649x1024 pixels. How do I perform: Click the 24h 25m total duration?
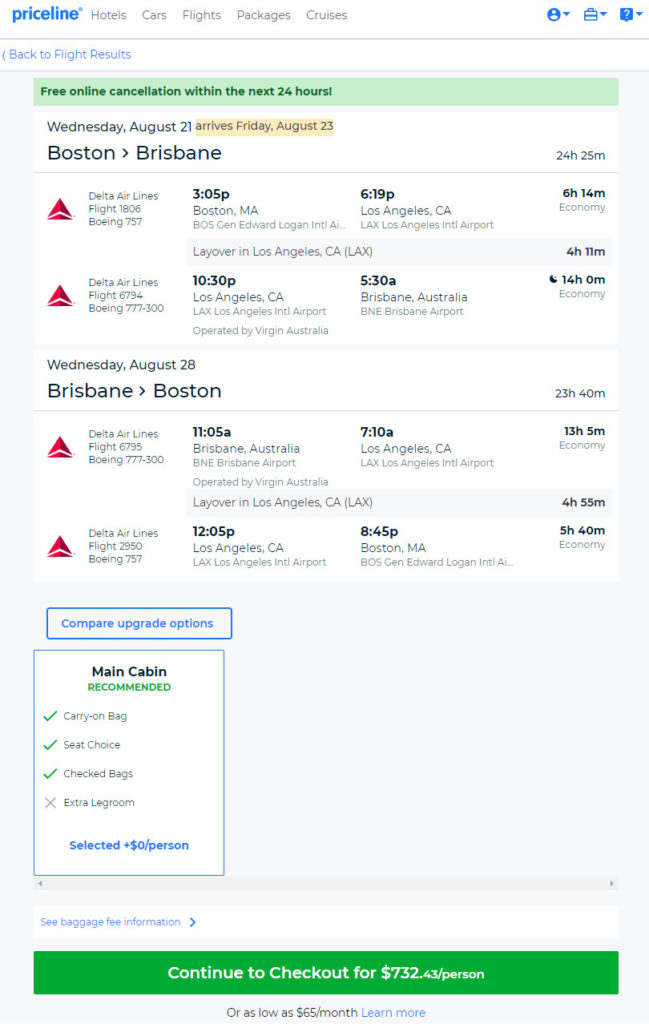tap(580, 155)
